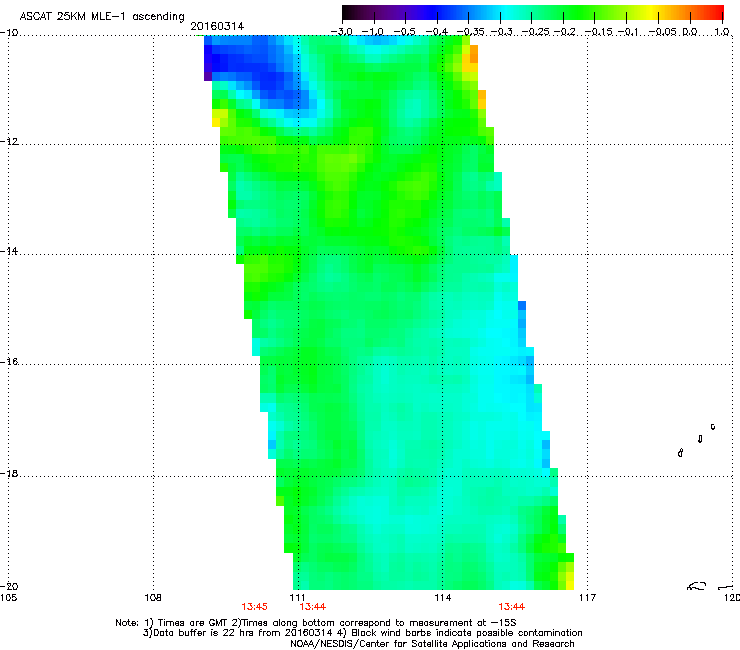Click the red 13:44 label near 117

512,607
